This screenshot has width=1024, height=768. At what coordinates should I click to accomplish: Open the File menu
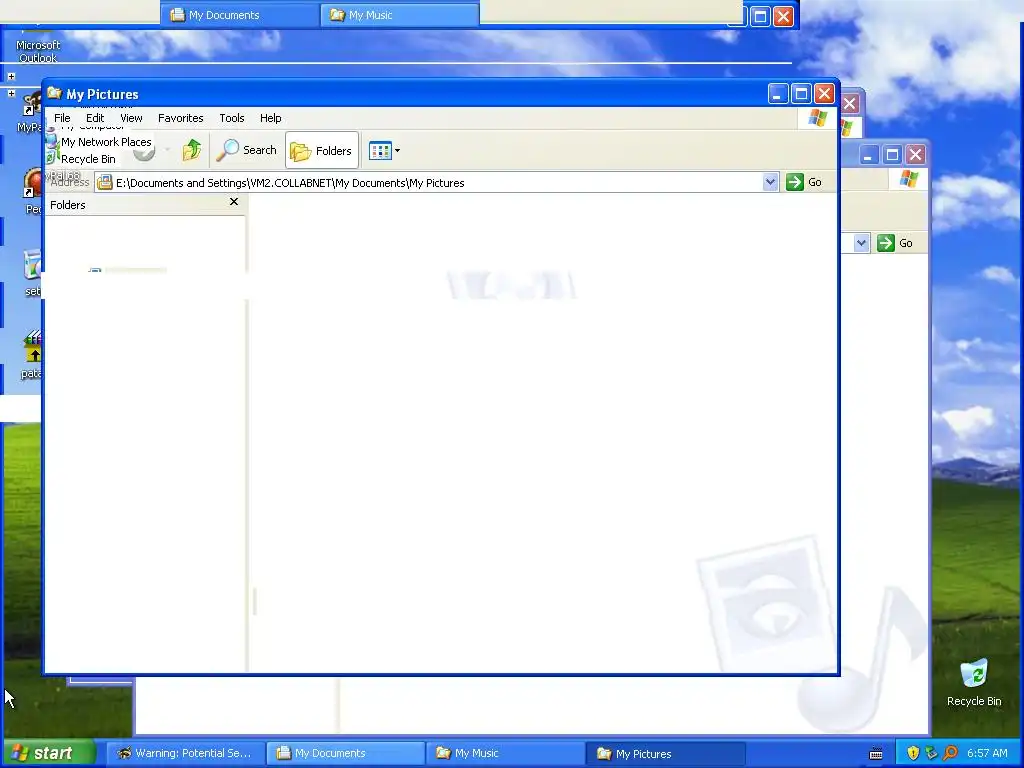pos(62,118)
